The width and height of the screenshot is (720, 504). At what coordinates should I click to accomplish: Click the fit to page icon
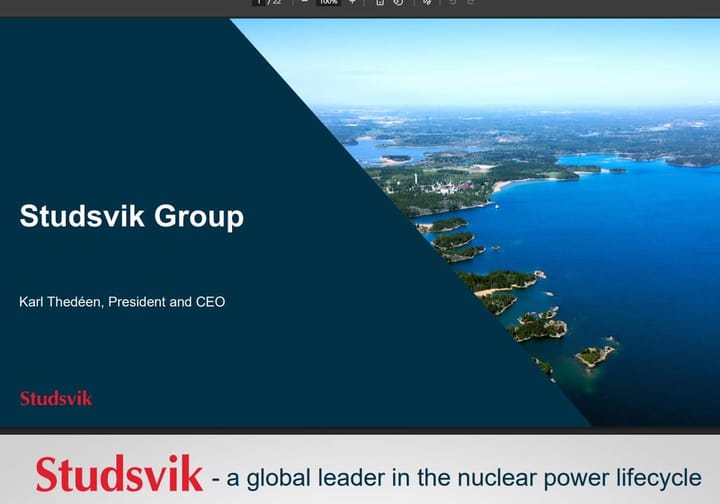pyautogui.click(x=380, y=3)
